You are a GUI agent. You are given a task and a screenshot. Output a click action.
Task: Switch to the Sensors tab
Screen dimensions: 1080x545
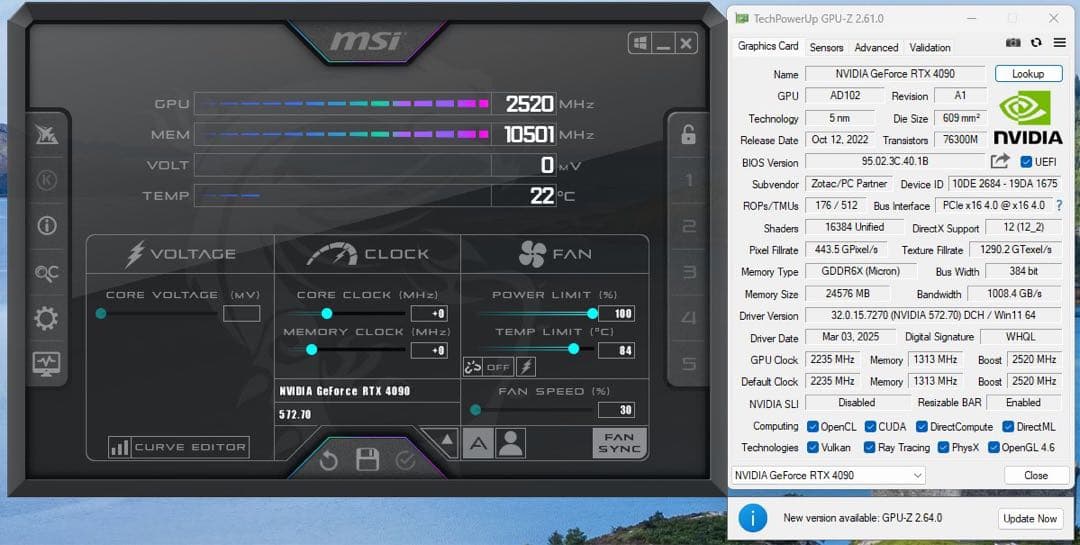pos(826,48)
